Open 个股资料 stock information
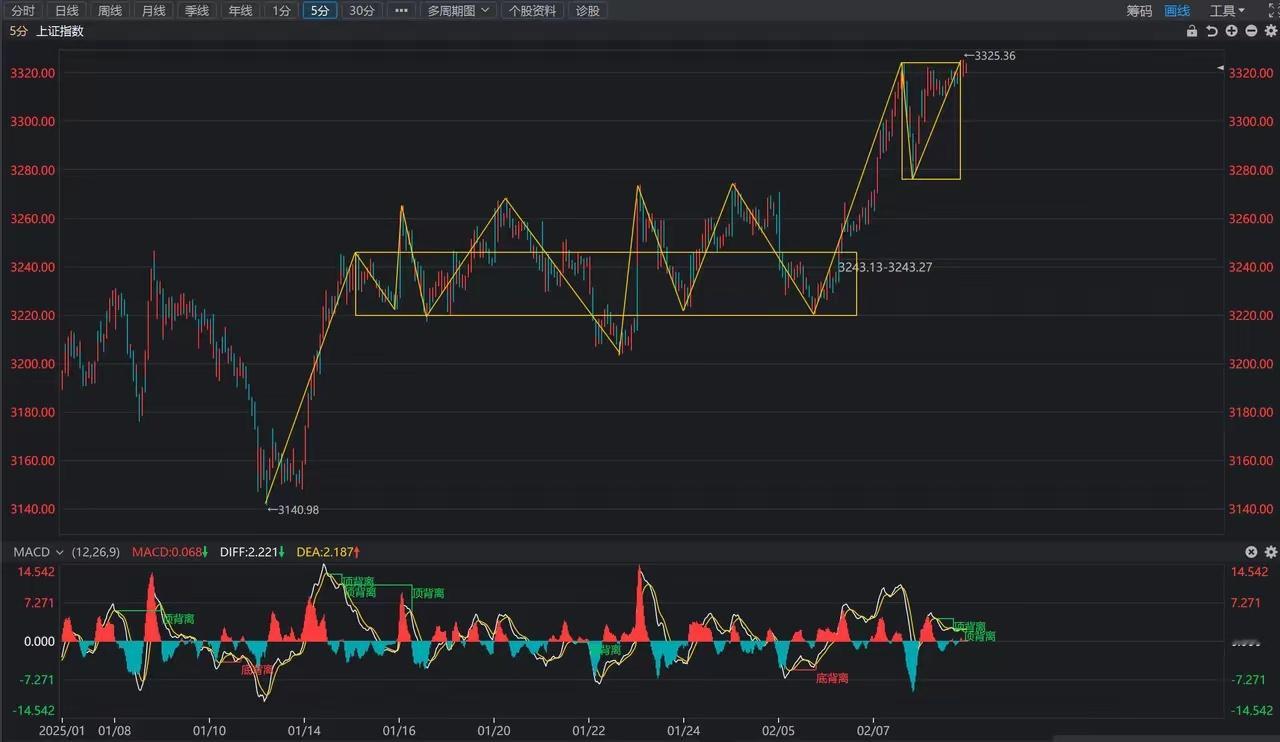The width and height of the screenshot is (1280, 742). tap(532, 11)
